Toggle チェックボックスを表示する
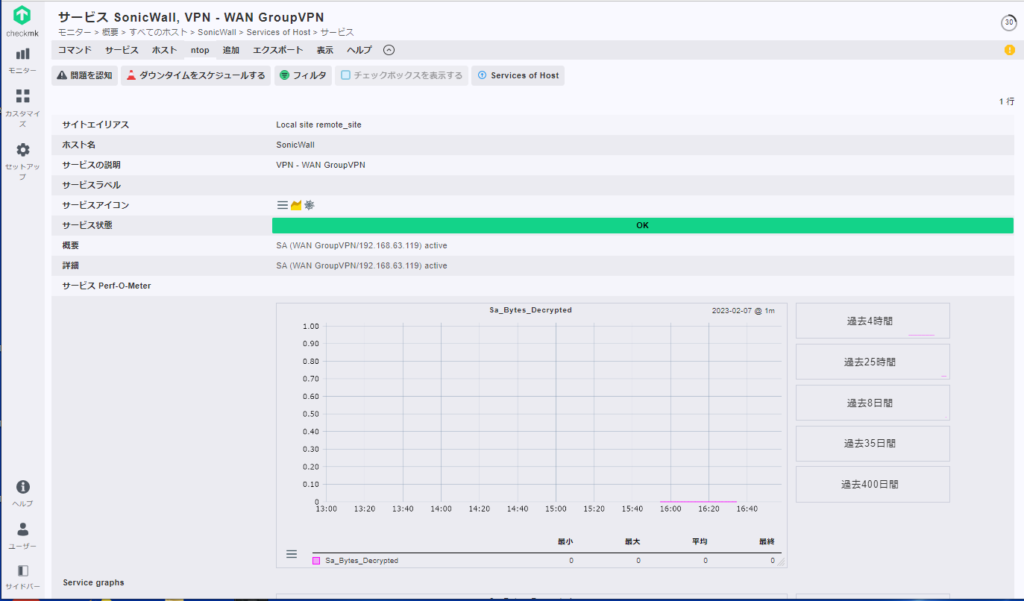Screen dimensions: 1024x601 [402, 75]
